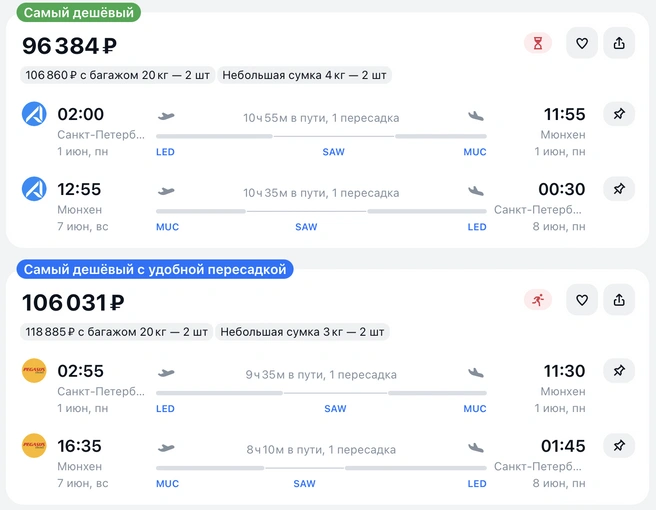Click the blue airline logo at 02:00 flight

pos(34,114)
